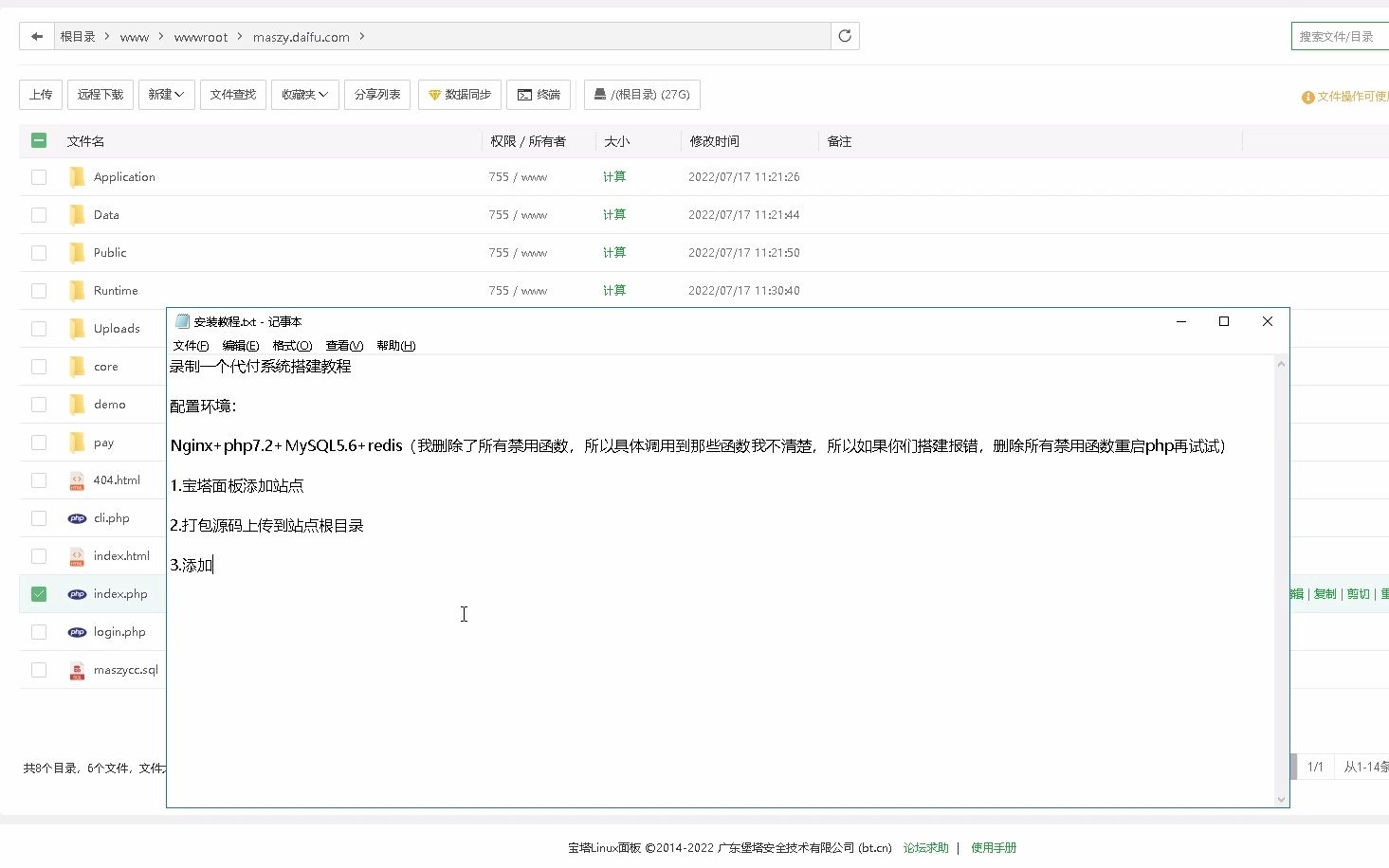Click the /(根目录) (27G) disk button
This screenshot has width=1389, height=868.
642,95
